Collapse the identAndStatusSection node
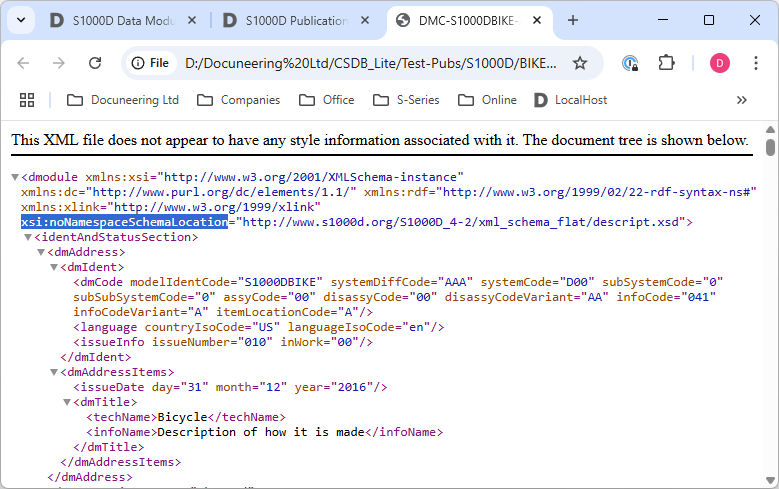The image size is (779, 489). [28, 237]
